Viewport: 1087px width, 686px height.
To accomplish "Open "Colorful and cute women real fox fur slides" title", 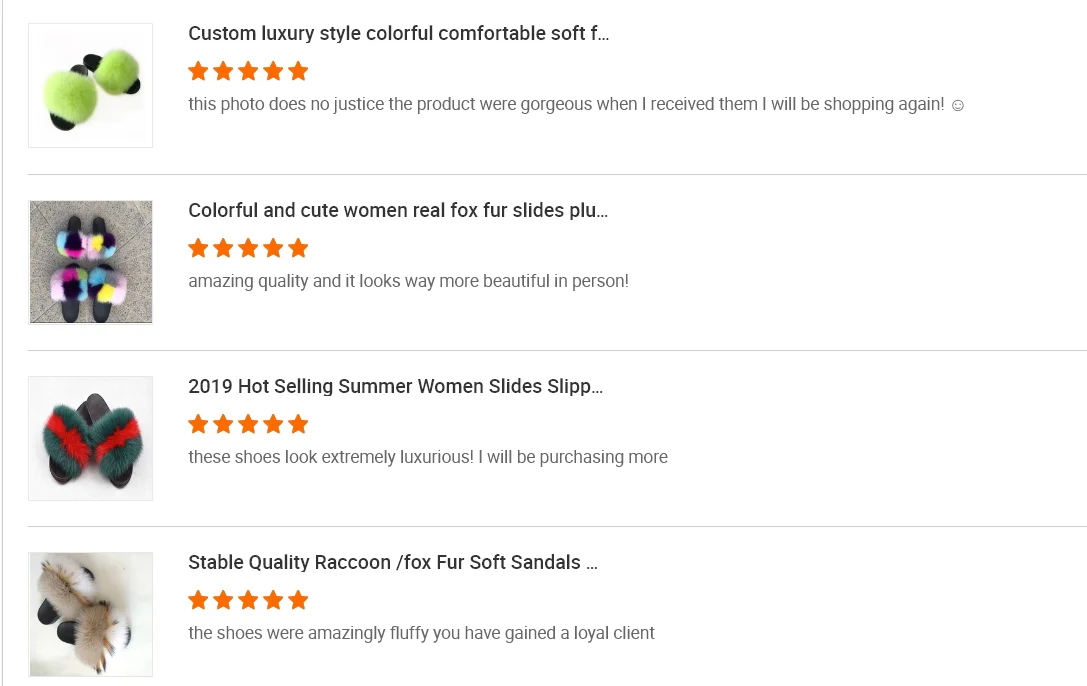I will click(398, 211).
